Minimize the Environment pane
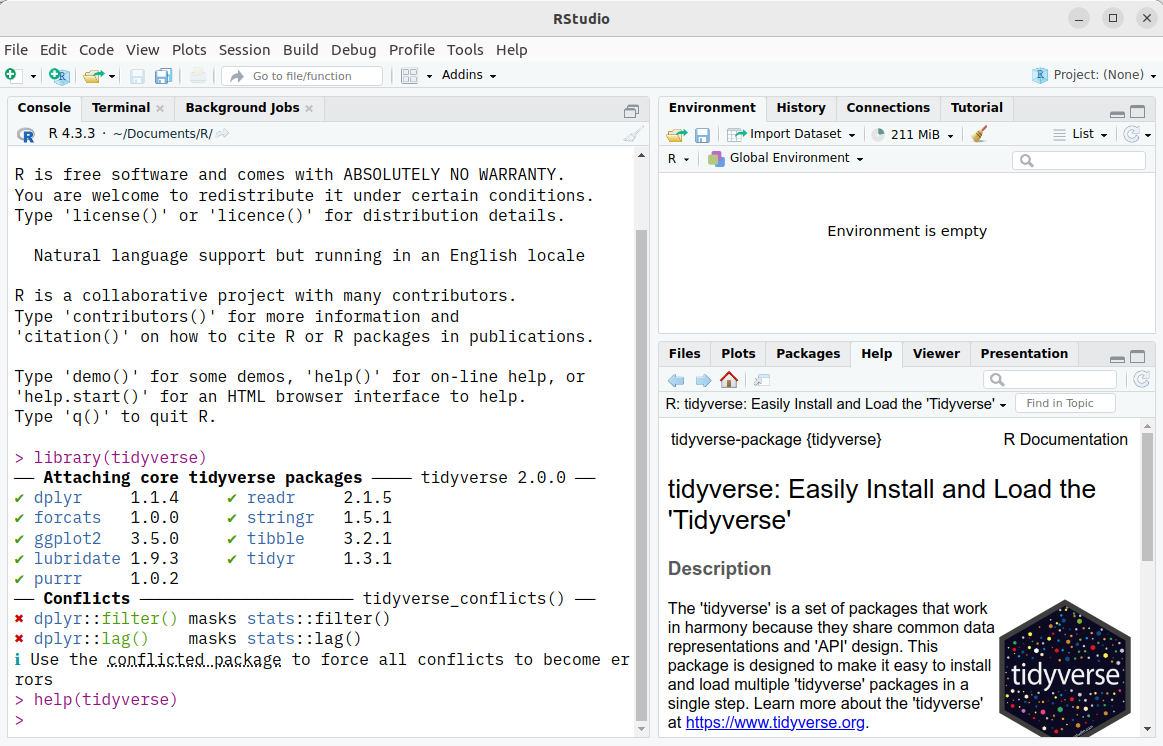 point(1117,113)
